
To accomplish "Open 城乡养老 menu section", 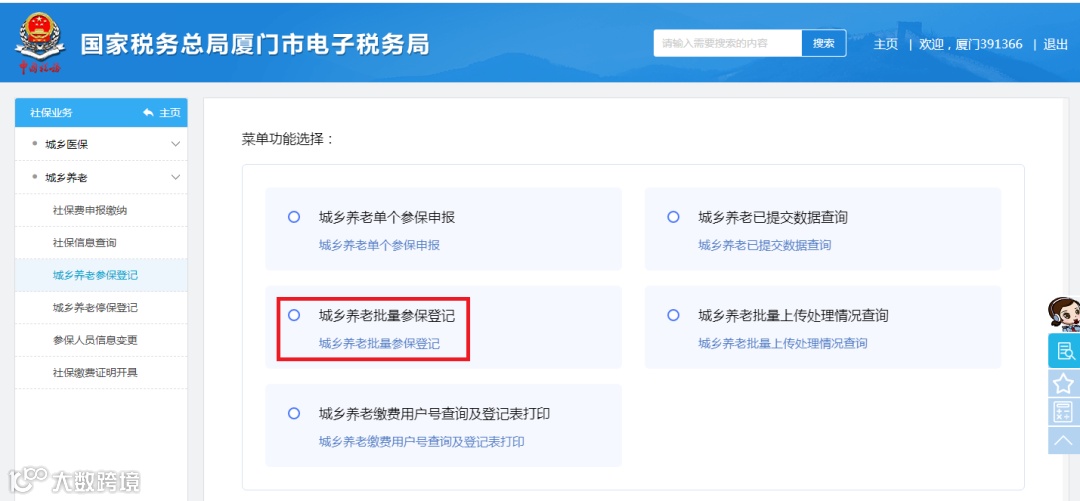I will pos(101,177).
